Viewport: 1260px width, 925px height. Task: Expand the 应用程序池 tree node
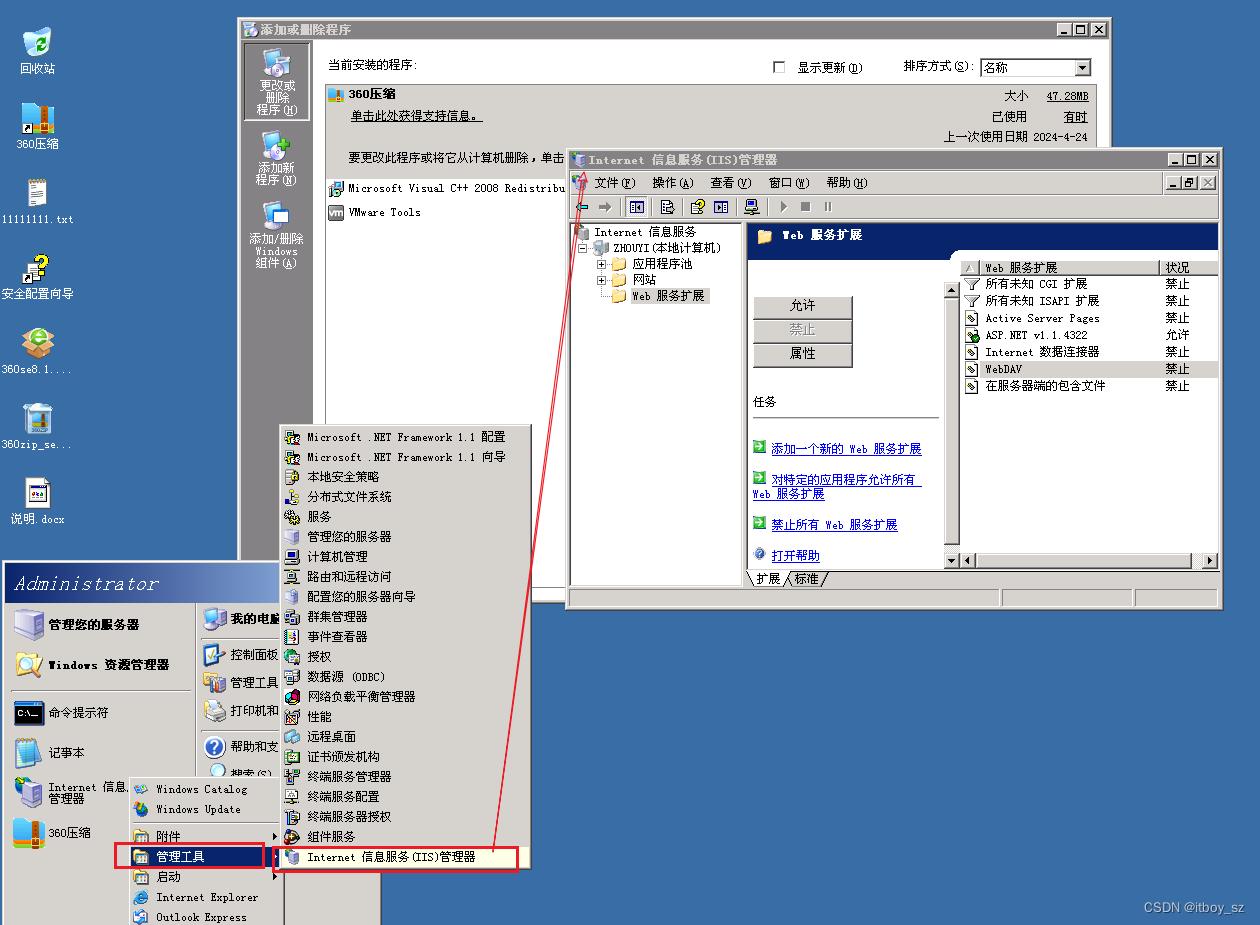(x=602, y=264)
